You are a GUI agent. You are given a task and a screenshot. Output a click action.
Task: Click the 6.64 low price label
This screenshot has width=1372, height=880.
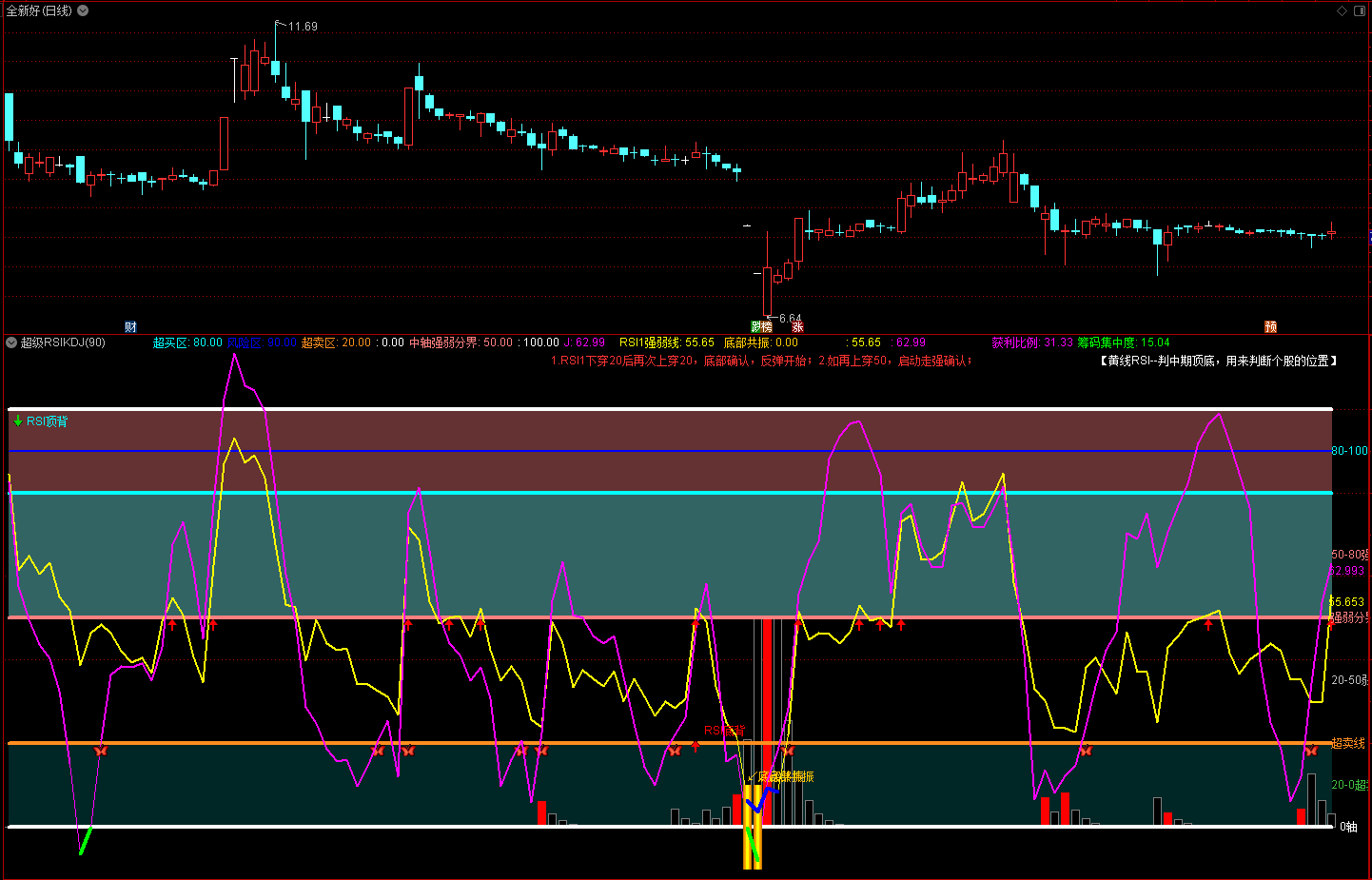pos(790,319)
